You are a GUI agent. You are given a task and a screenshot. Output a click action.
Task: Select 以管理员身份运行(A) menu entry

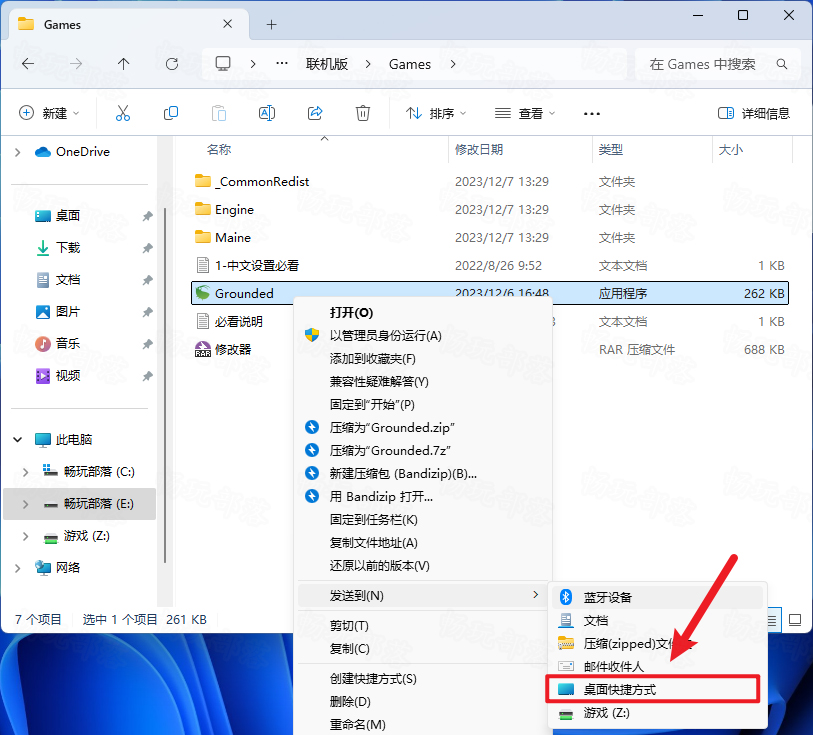[x=423, y=335]
